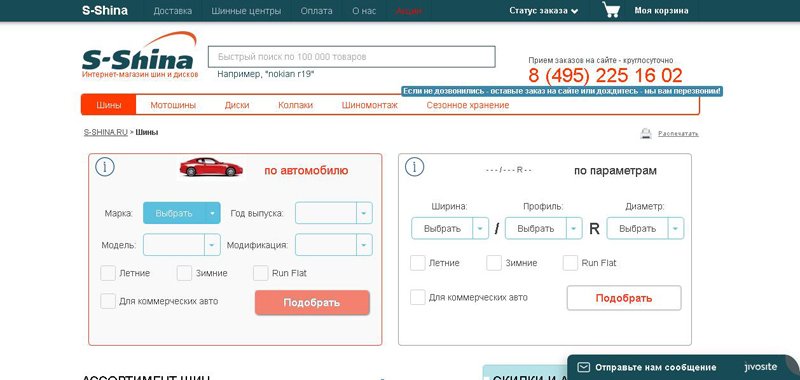This screenshot has width=800, height=380.
Task: Click the printer icon next to Распечатать
Action: coord(646,134)
